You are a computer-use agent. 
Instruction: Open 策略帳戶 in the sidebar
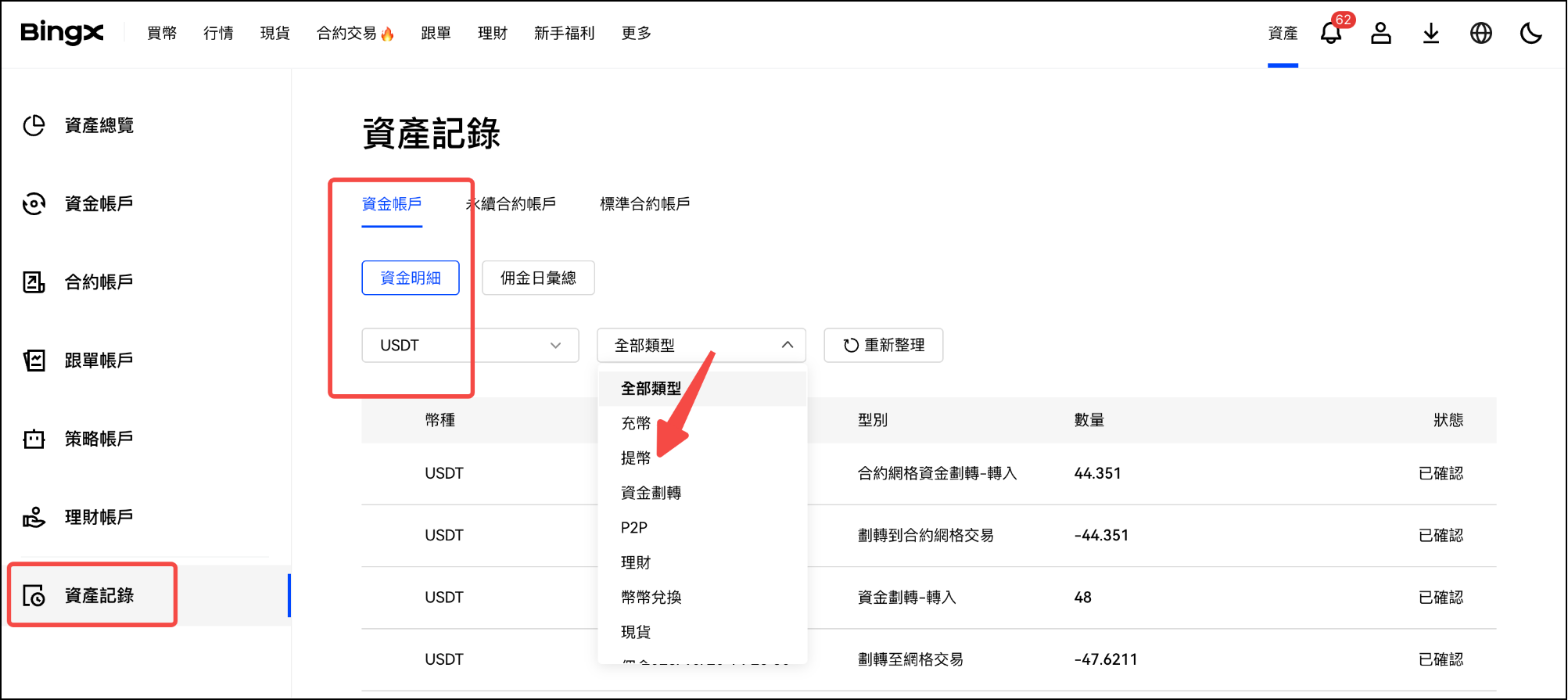click(99, 439)
